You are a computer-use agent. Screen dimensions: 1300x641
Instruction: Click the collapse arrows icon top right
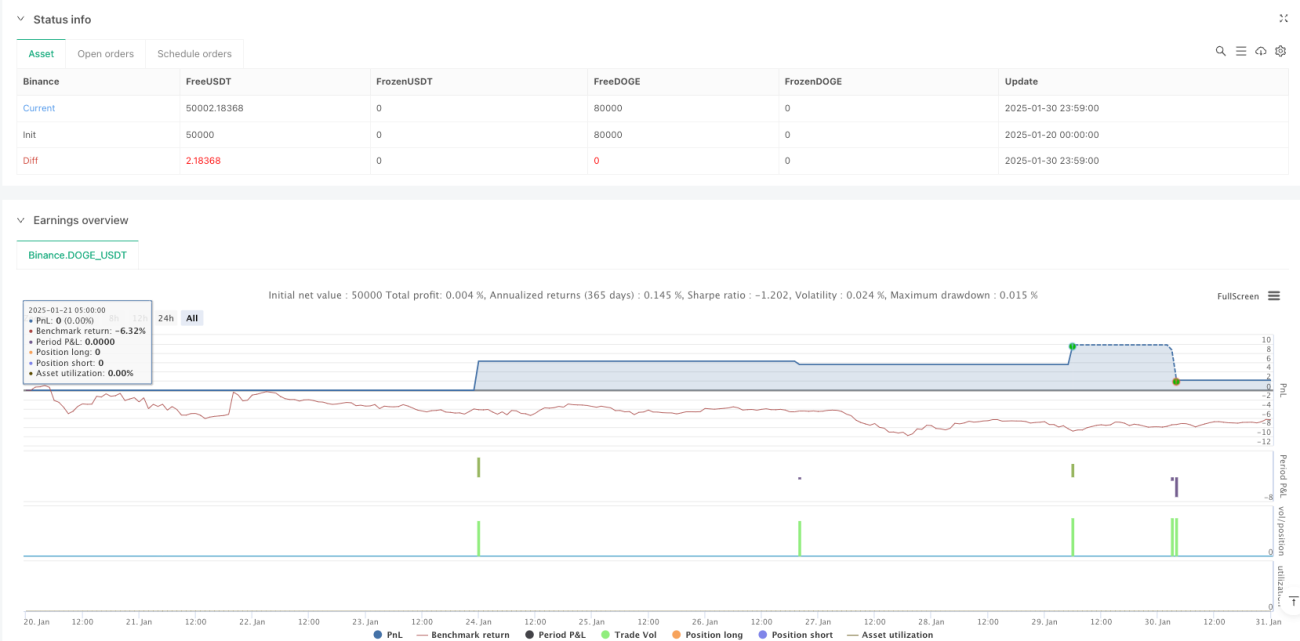[x=1284, y=18]
